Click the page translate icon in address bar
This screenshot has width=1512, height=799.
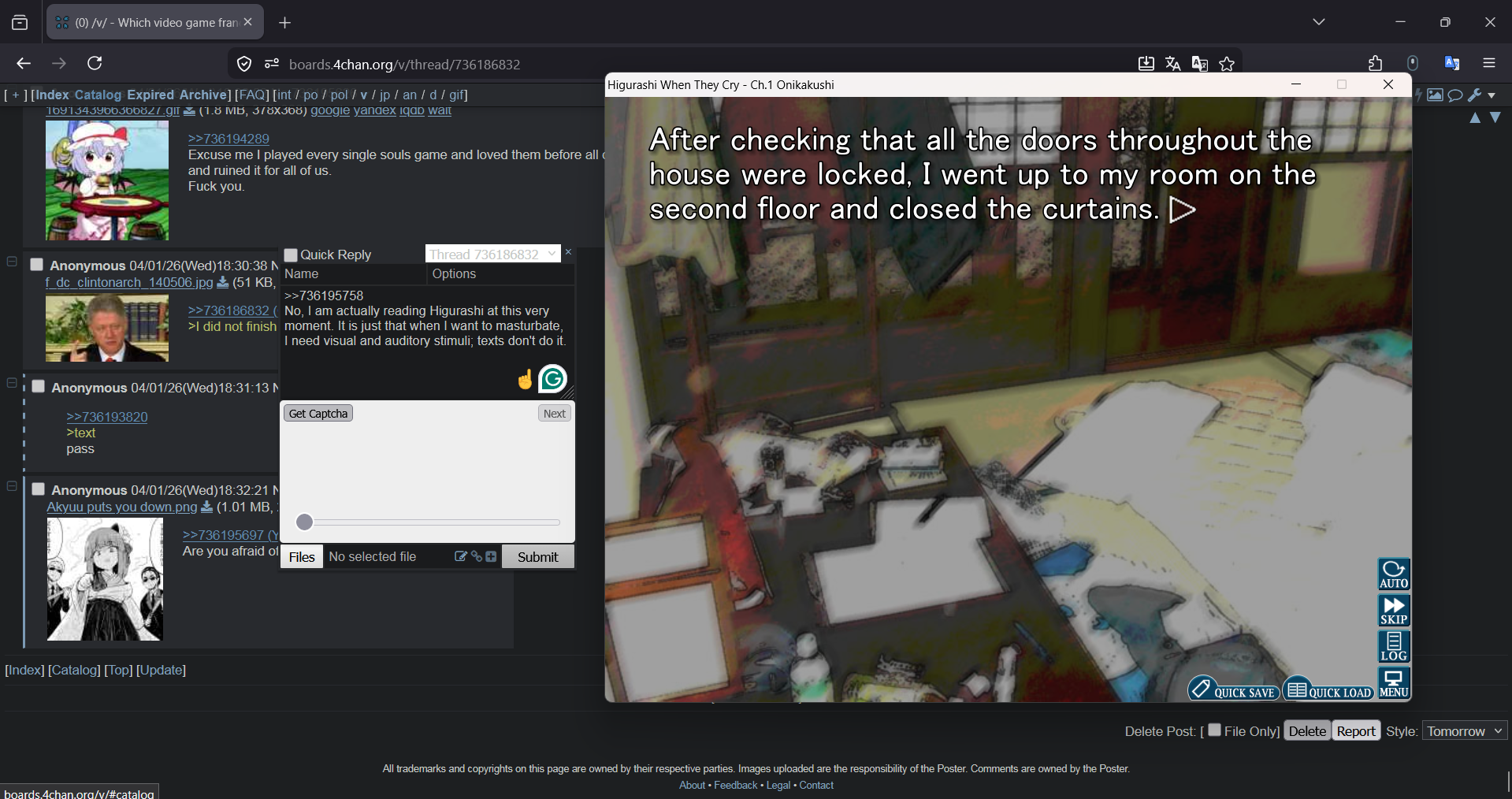(x=1173, y=64)
